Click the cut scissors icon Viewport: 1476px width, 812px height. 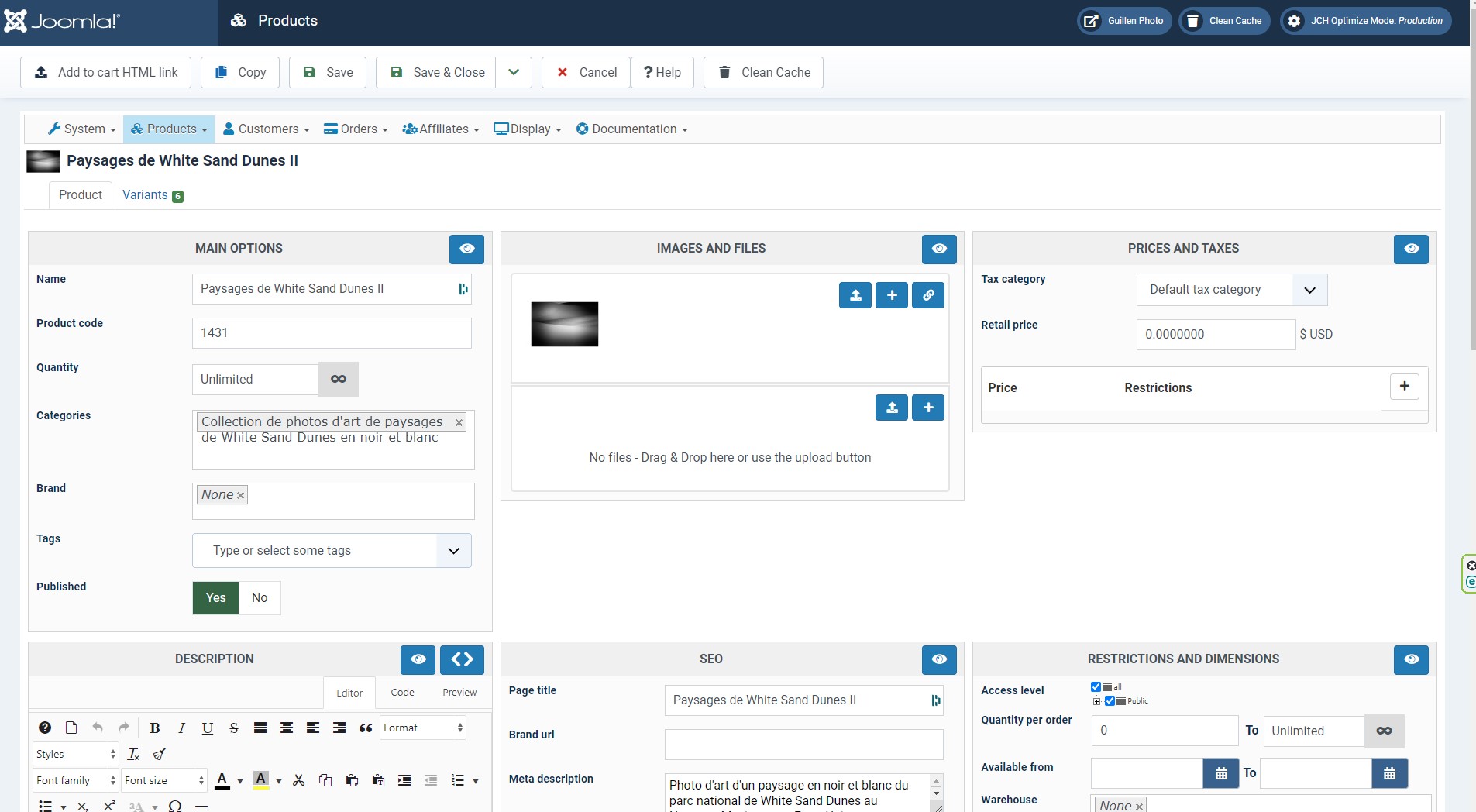[x=299, y=780]
